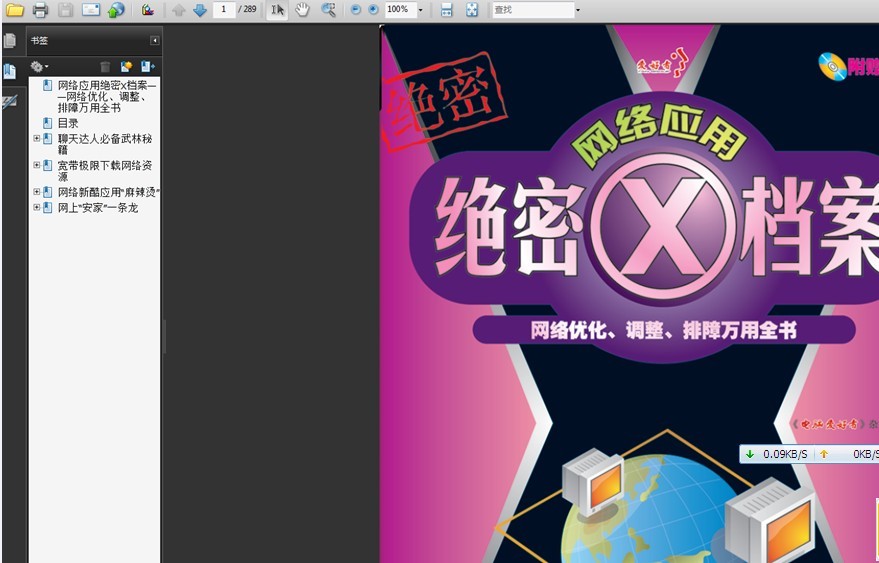Screen dimensions: 879x563
Task: Expand the 网络新酷应用"麻辣烫" bookmark node
Action: coord(36,192)
